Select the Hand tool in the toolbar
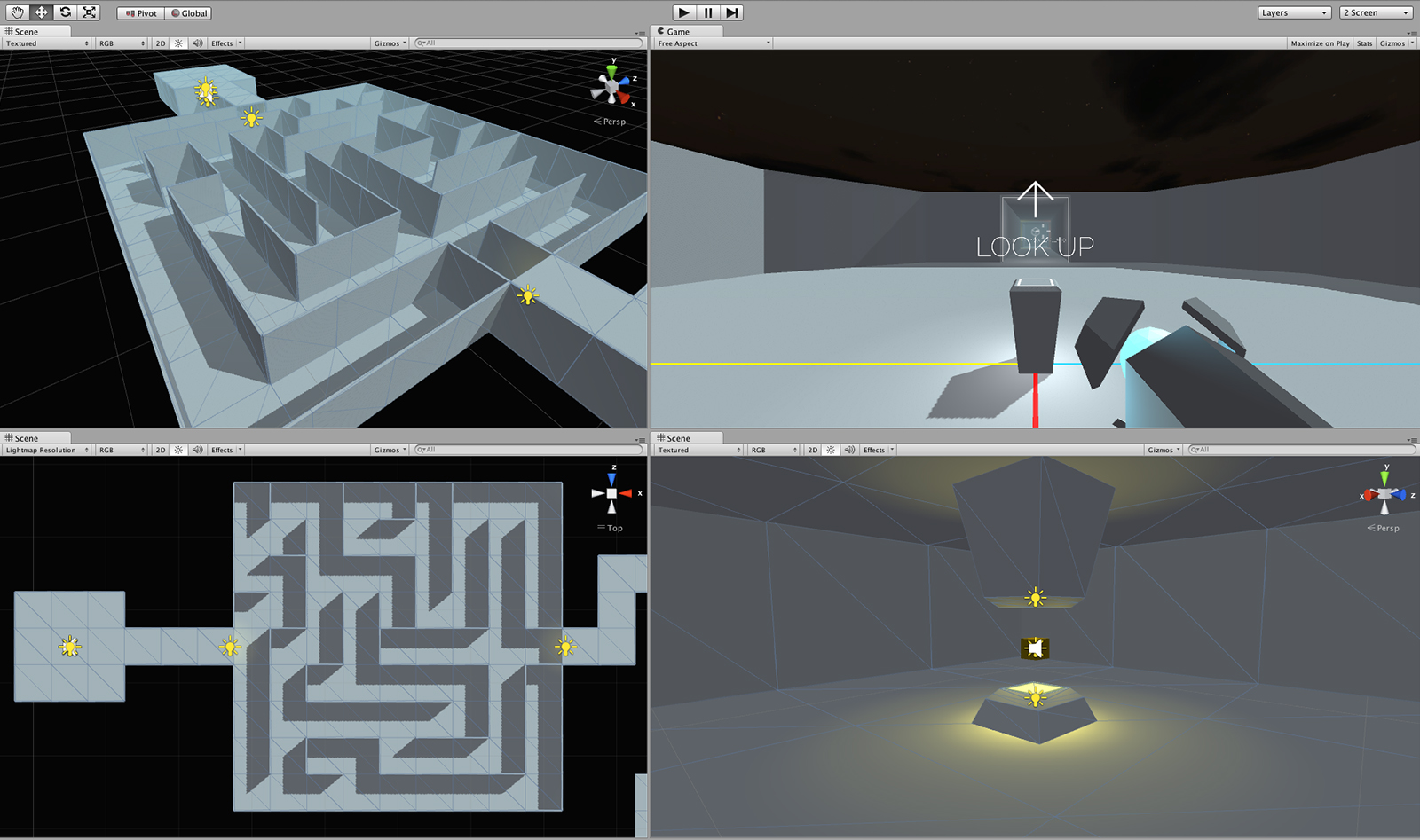This screenshot has height=840, width=1420. (18, 12)
